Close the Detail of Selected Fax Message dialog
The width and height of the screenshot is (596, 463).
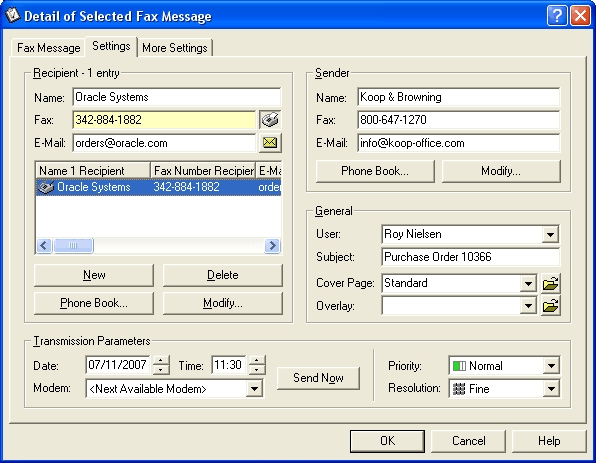[x=580, y=16]
